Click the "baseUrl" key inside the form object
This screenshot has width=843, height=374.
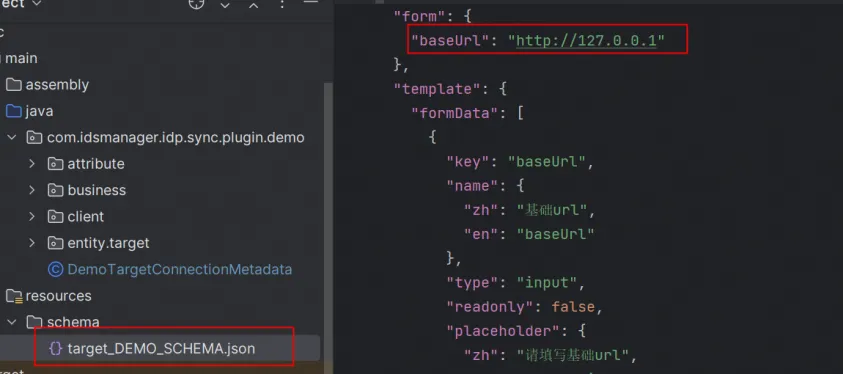point(451,40)
